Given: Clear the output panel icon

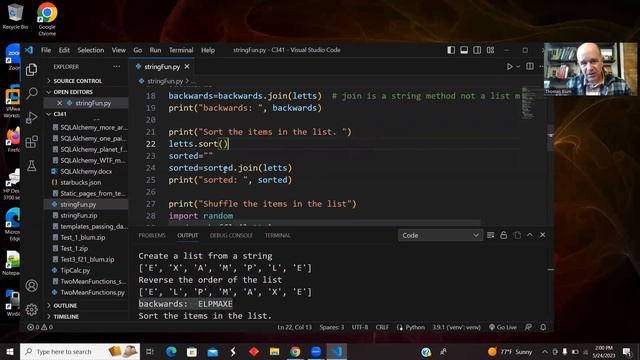Looking at the screenshot, I should coord(491,235).
